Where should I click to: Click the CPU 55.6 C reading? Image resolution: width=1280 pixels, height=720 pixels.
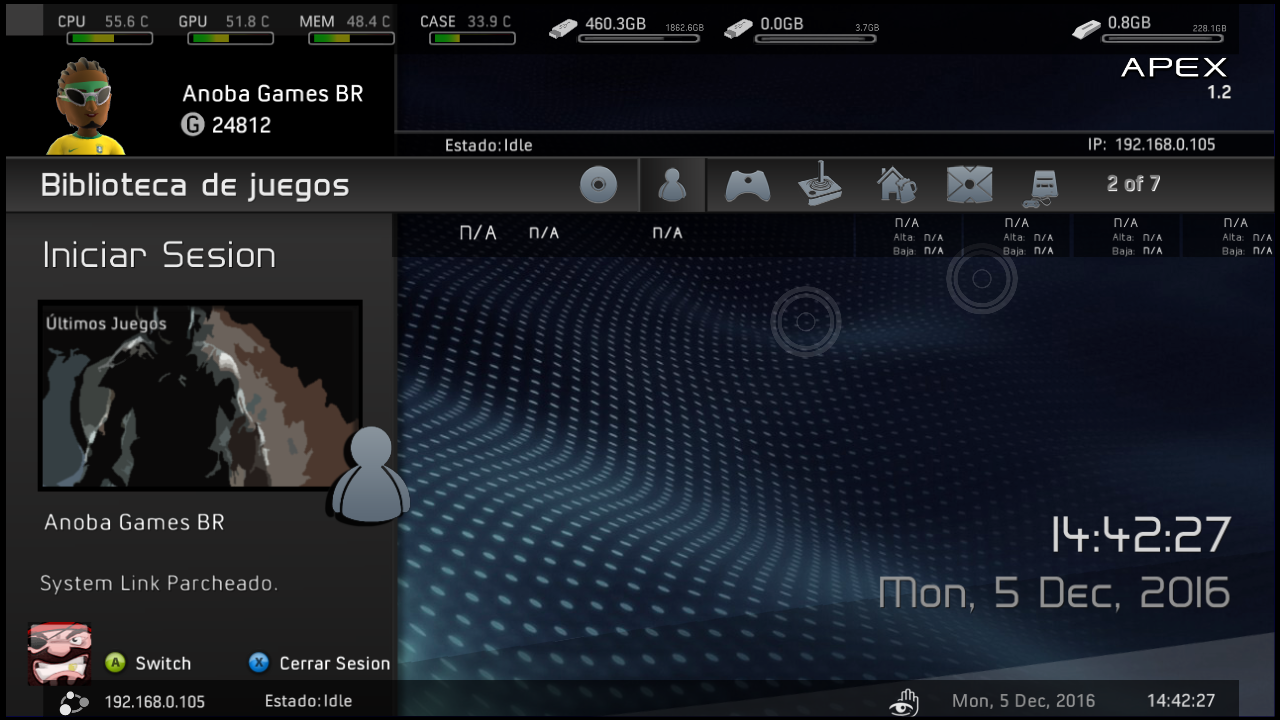128,21
